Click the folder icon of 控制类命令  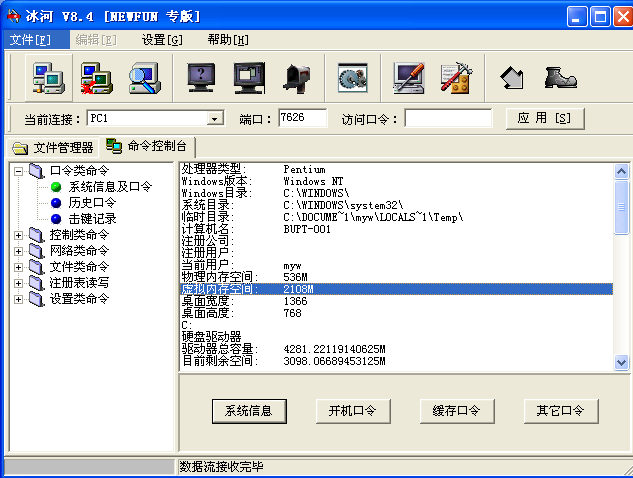(x=36, y=235)
